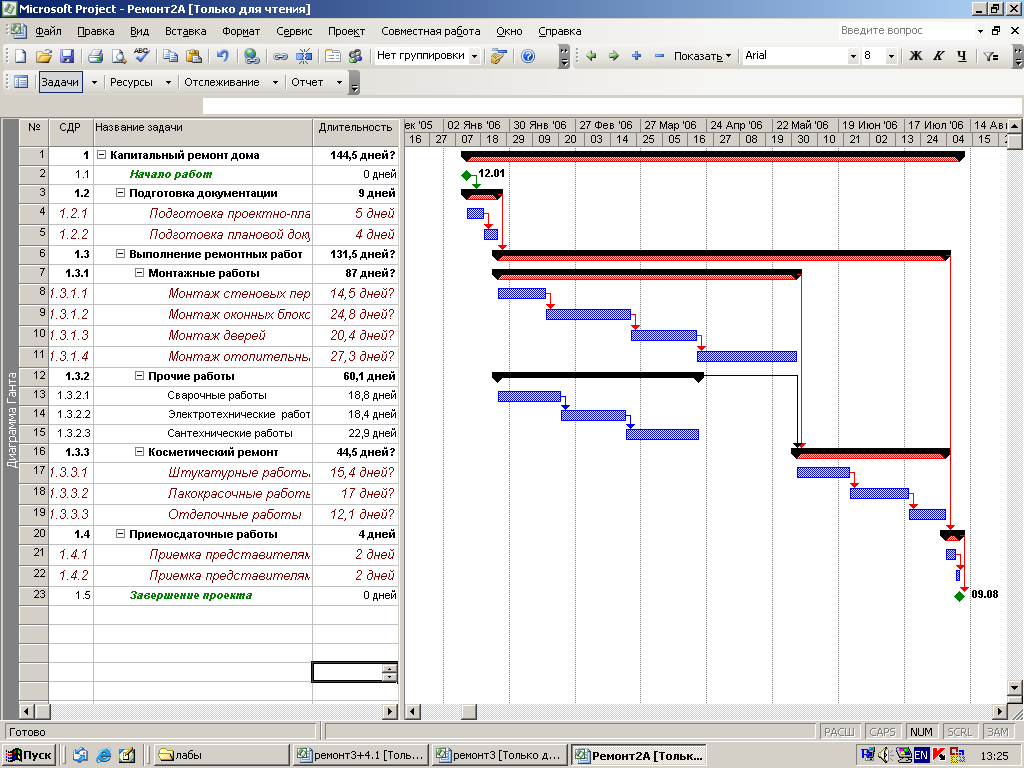Undo last action arrow icon

click(x=223, y=56)
